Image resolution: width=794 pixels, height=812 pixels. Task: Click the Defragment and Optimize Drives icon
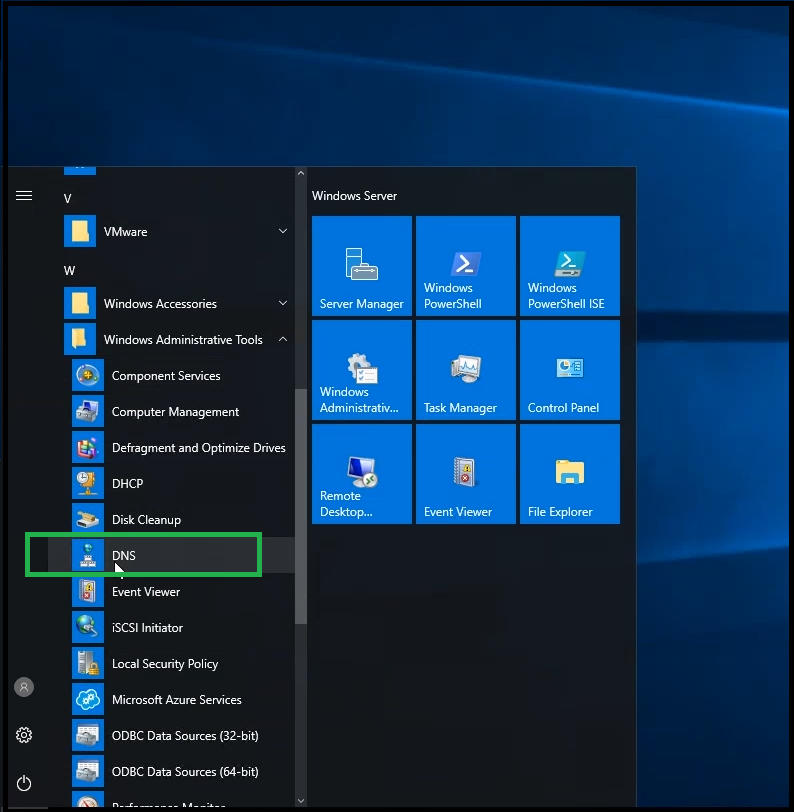click(x=88, y=447)
